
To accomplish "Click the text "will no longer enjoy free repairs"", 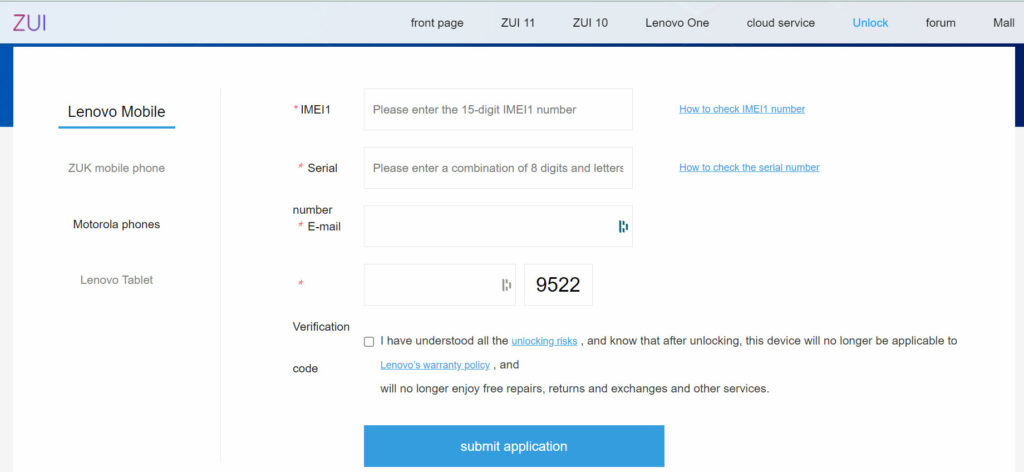I will pyautogui.click(x=461, y=388).
